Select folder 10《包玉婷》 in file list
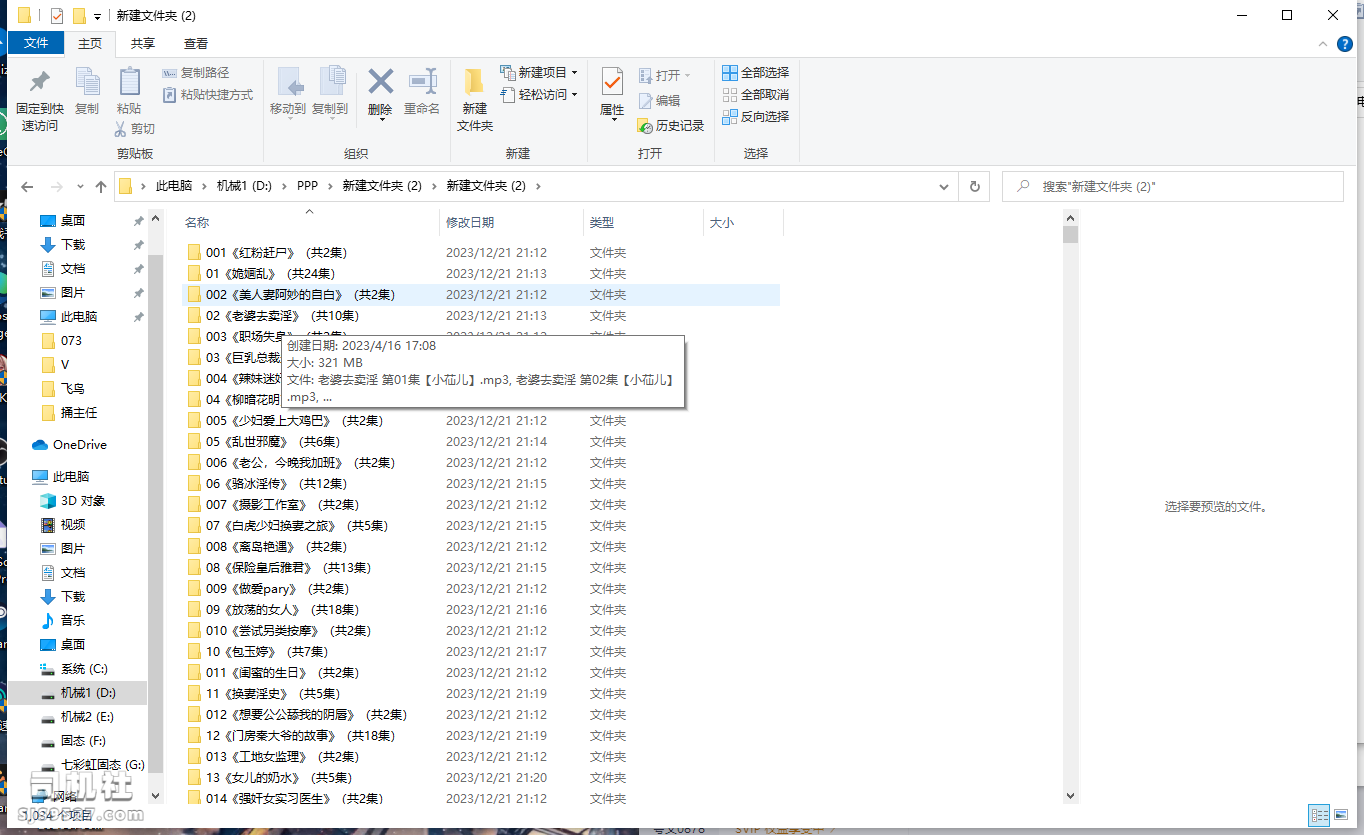1364x835 pixels. point(482,652)
